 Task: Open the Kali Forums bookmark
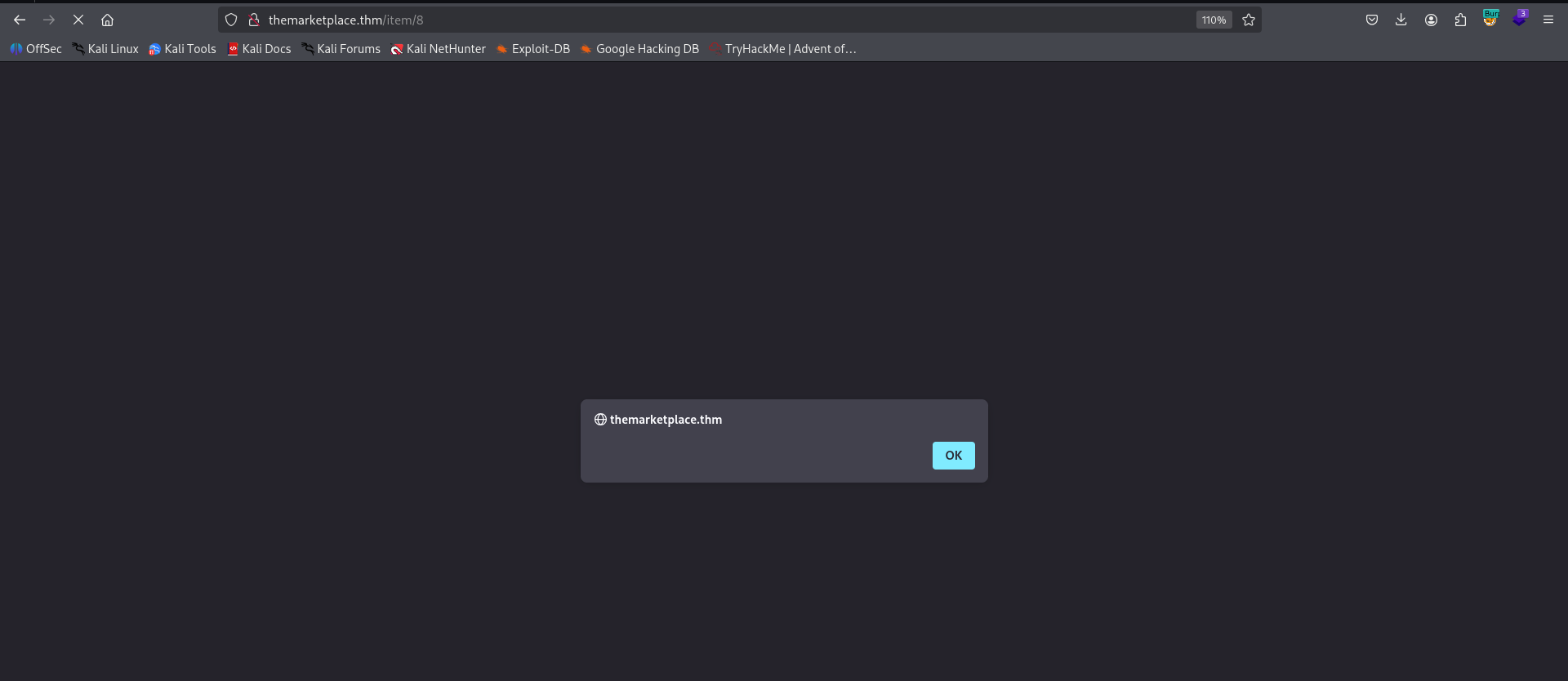(x=341, y=49)
